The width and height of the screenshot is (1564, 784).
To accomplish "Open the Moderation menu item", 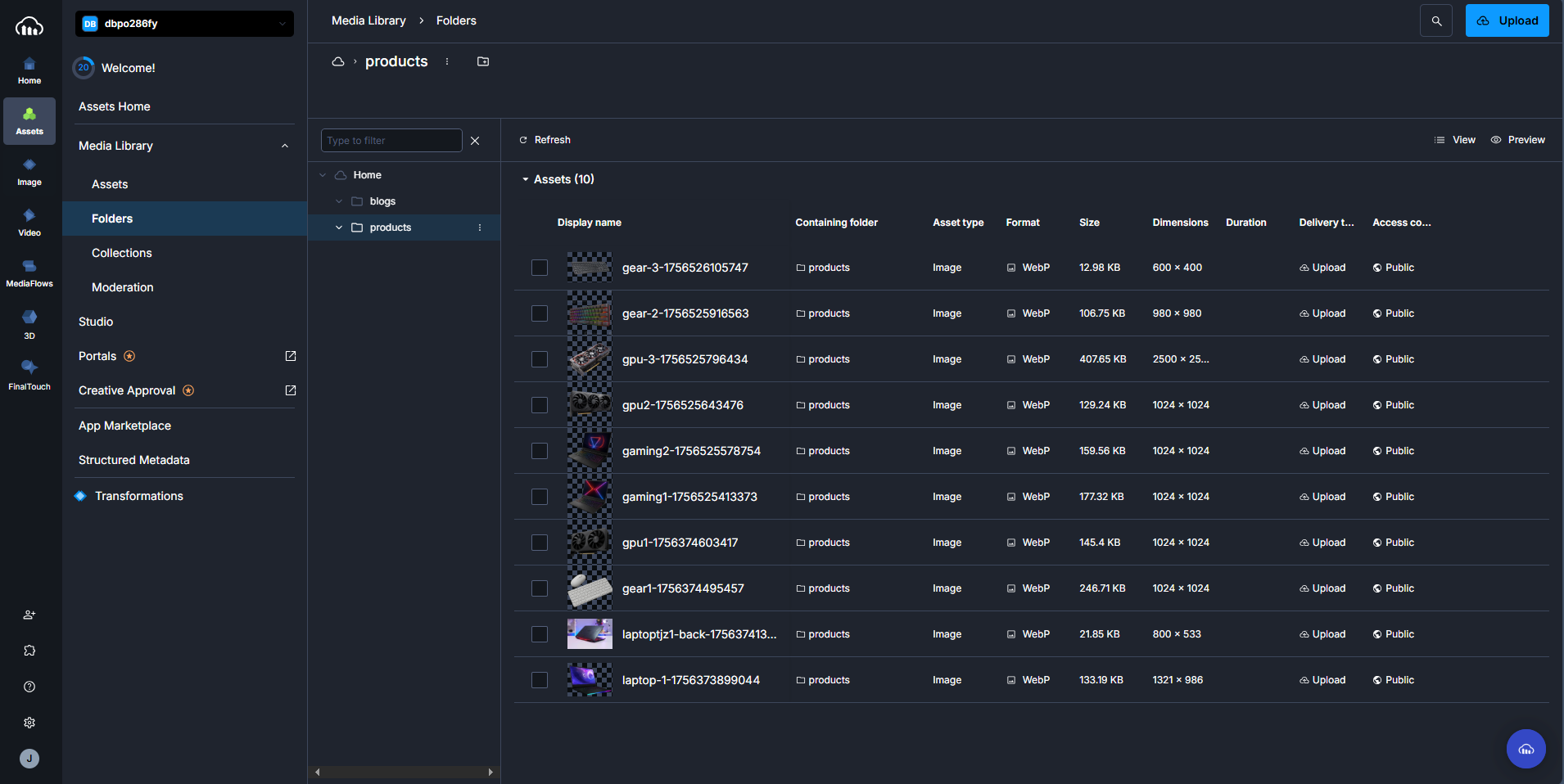I will (x=123, y=287).
